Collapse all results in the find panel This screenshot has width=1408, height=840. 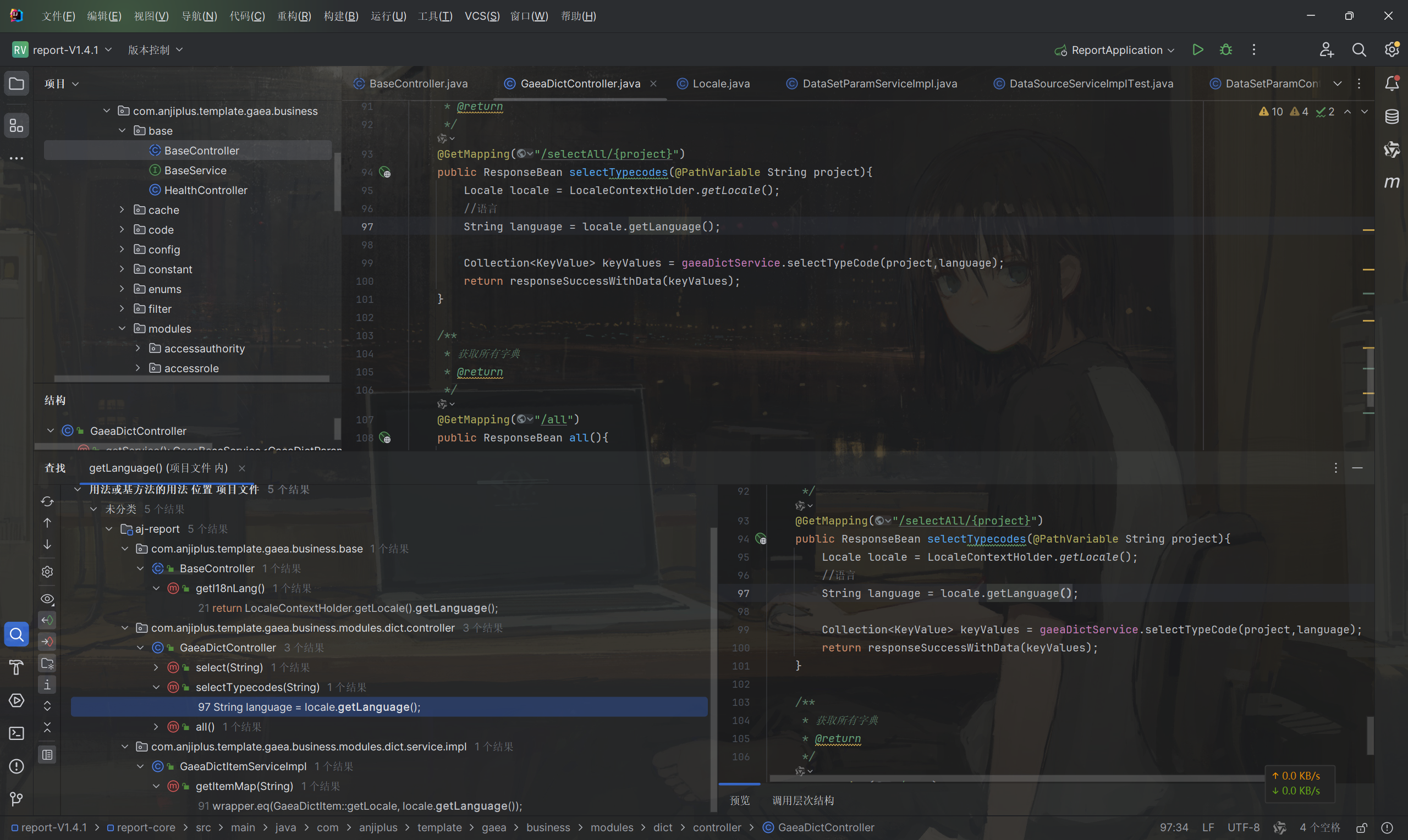click(47, 727)
